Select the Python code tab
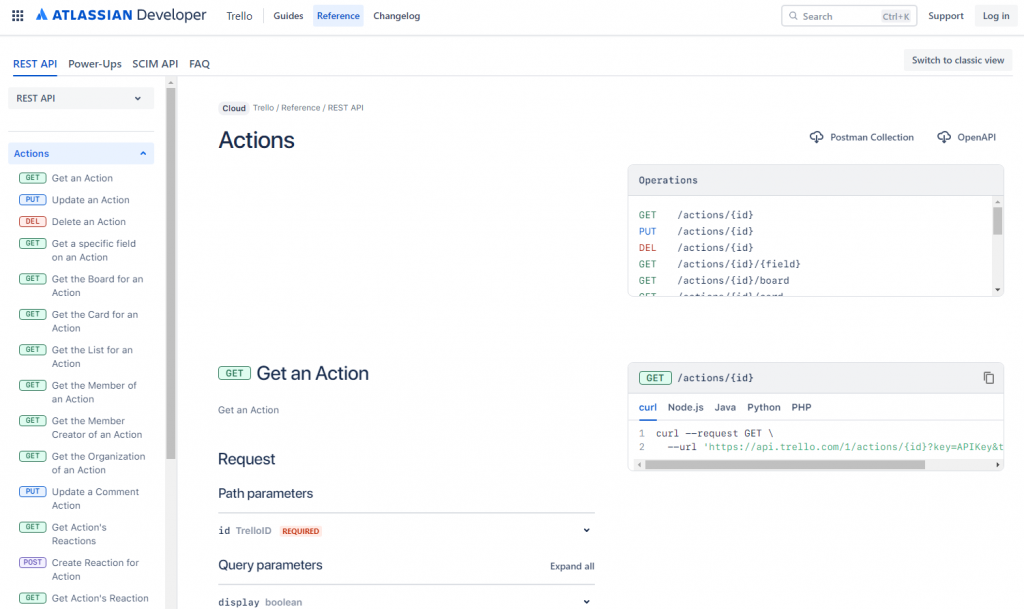Image resolution: width=1024 pixels, height=609 pixels. click(763, 407)
